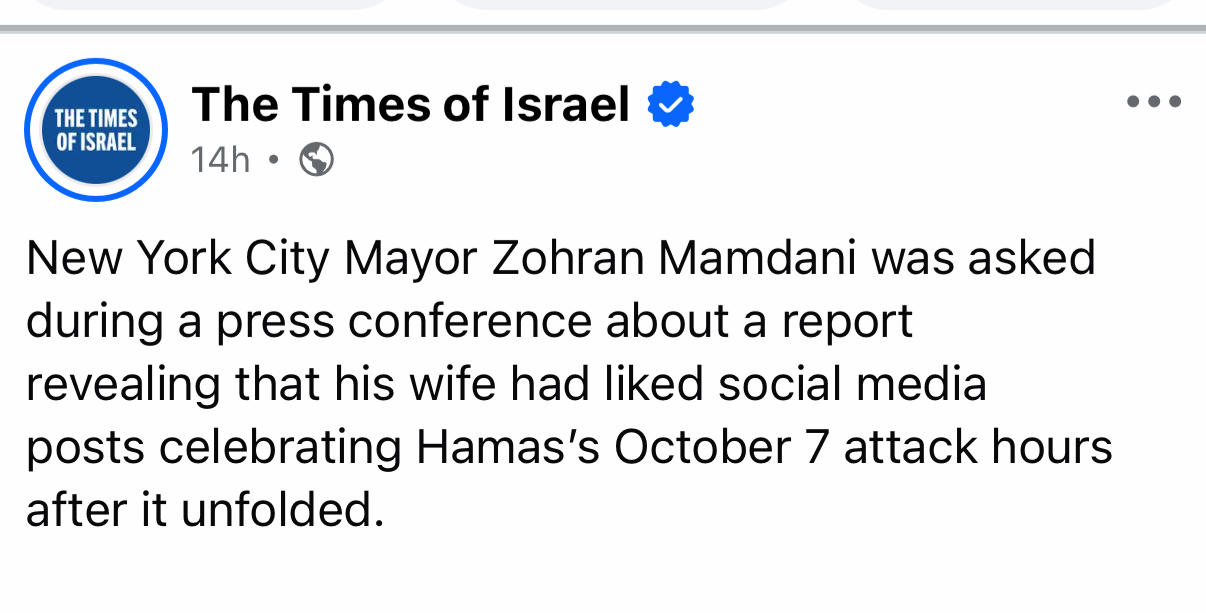The height and width of the screenshot is (613, 1206).
Task: Open The Times of Israel profile picture
Action: [95, 130]
